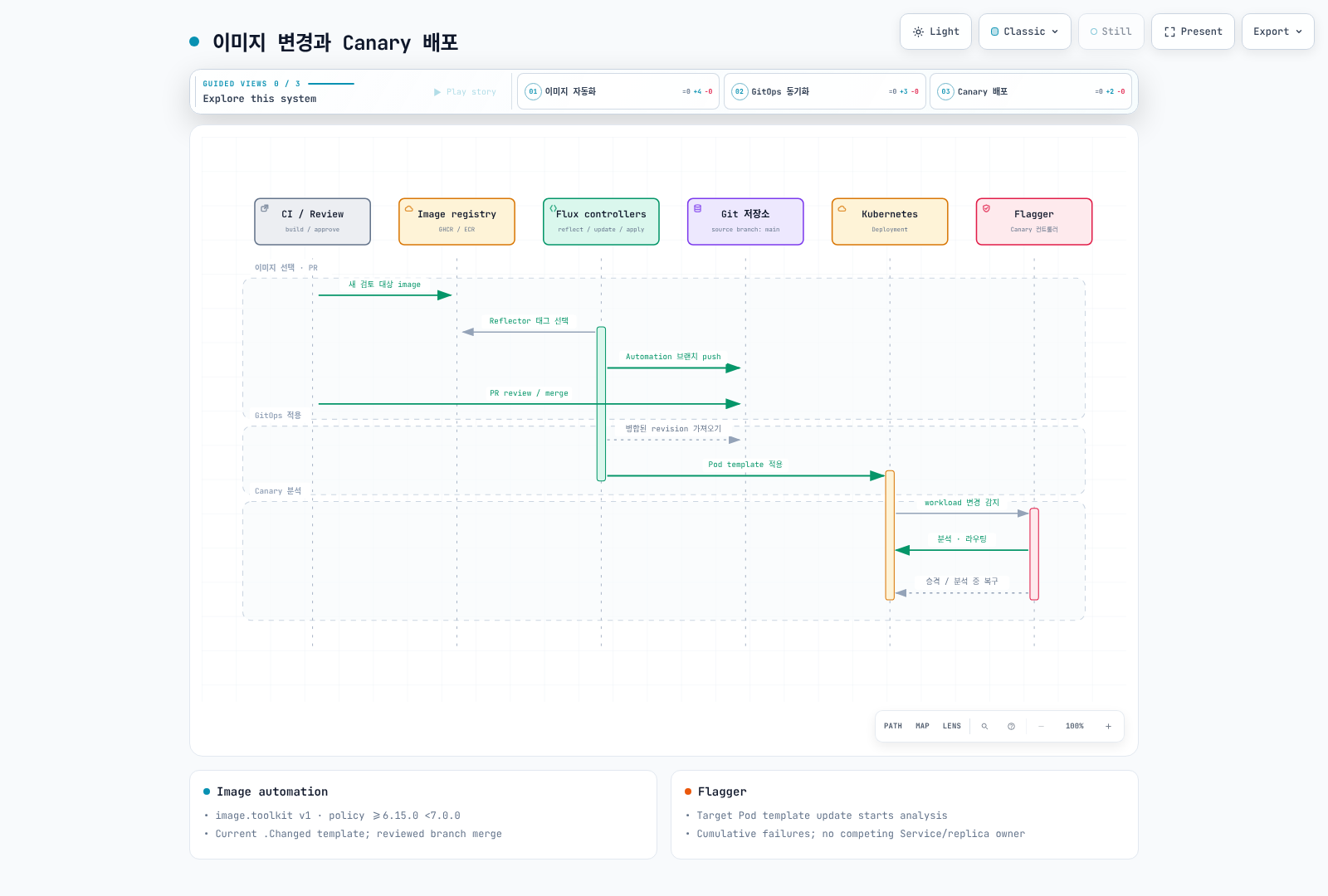
Task: Click the 'Reflector 태그 선택' message label
Action: 529,321
